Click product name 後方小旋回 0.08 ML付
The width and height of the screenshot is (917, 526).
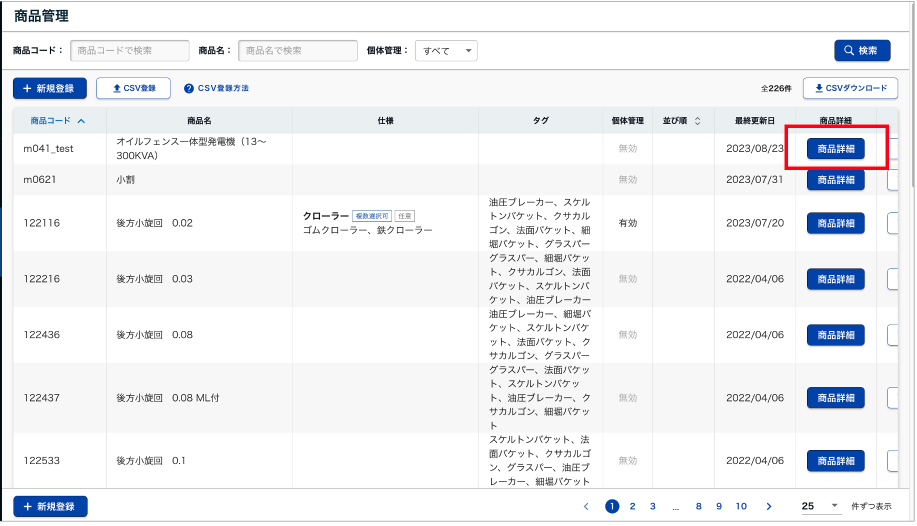pos(167,398)
